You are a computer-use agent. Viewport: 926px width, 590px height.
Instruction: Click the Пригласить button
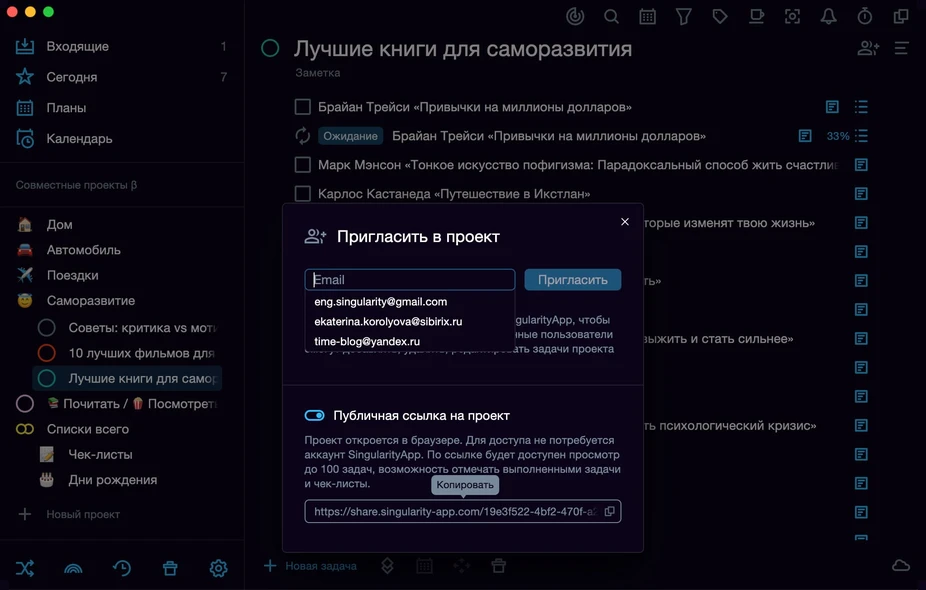point(573,280)
